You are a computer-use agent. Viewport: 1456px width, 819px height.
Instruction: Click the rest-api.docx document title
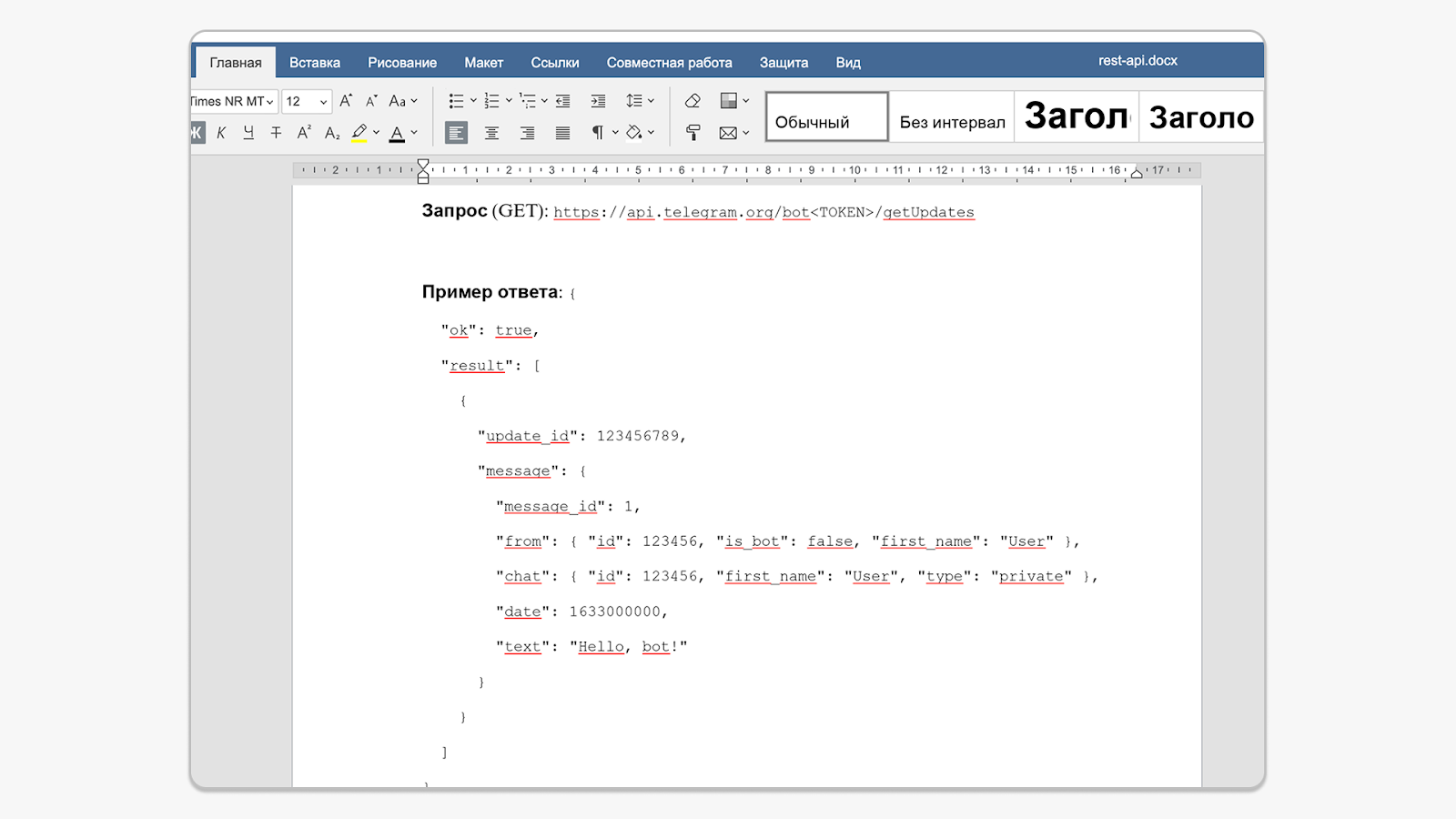pos(1137,60)
